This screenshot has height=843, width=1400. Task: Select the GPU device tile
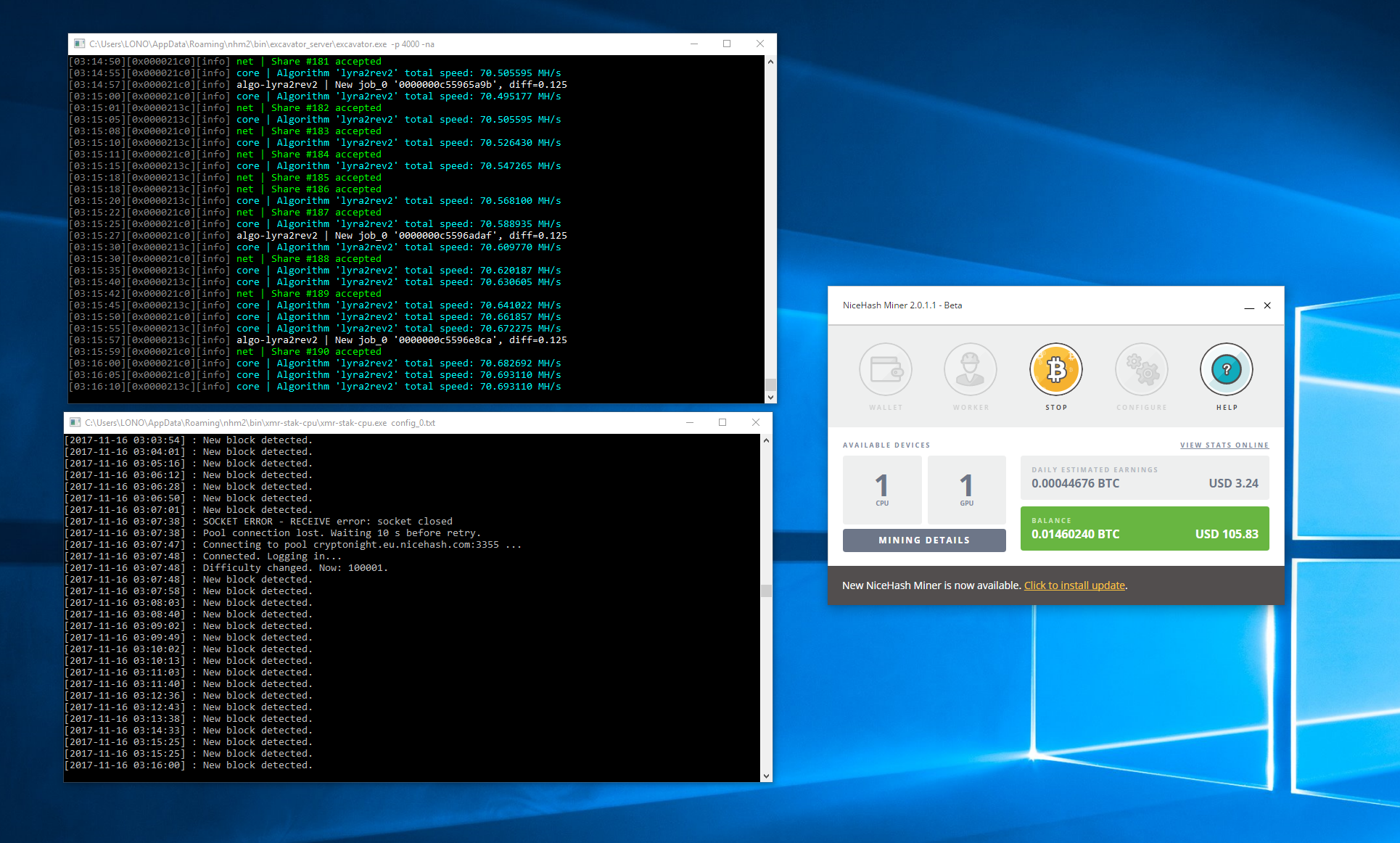pos(967,490)
